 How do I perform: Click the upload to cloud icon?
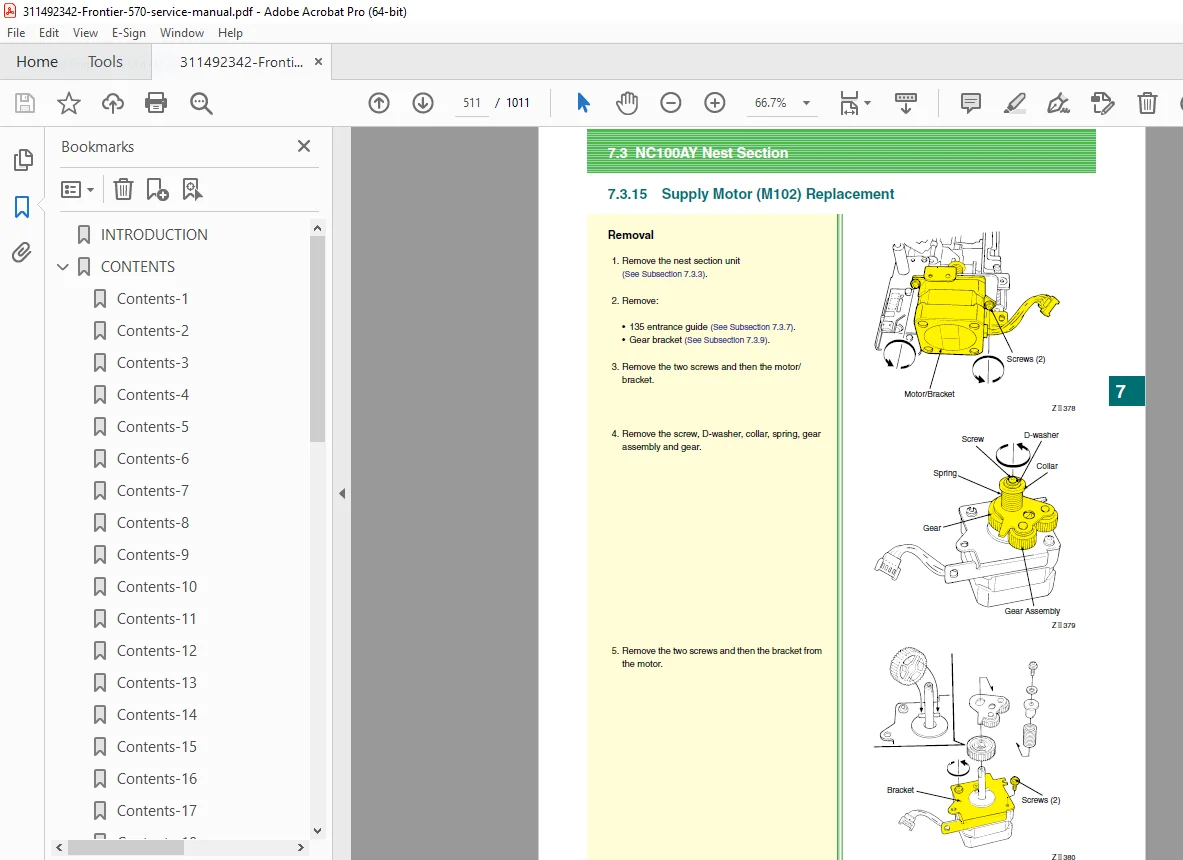point(113,103)
